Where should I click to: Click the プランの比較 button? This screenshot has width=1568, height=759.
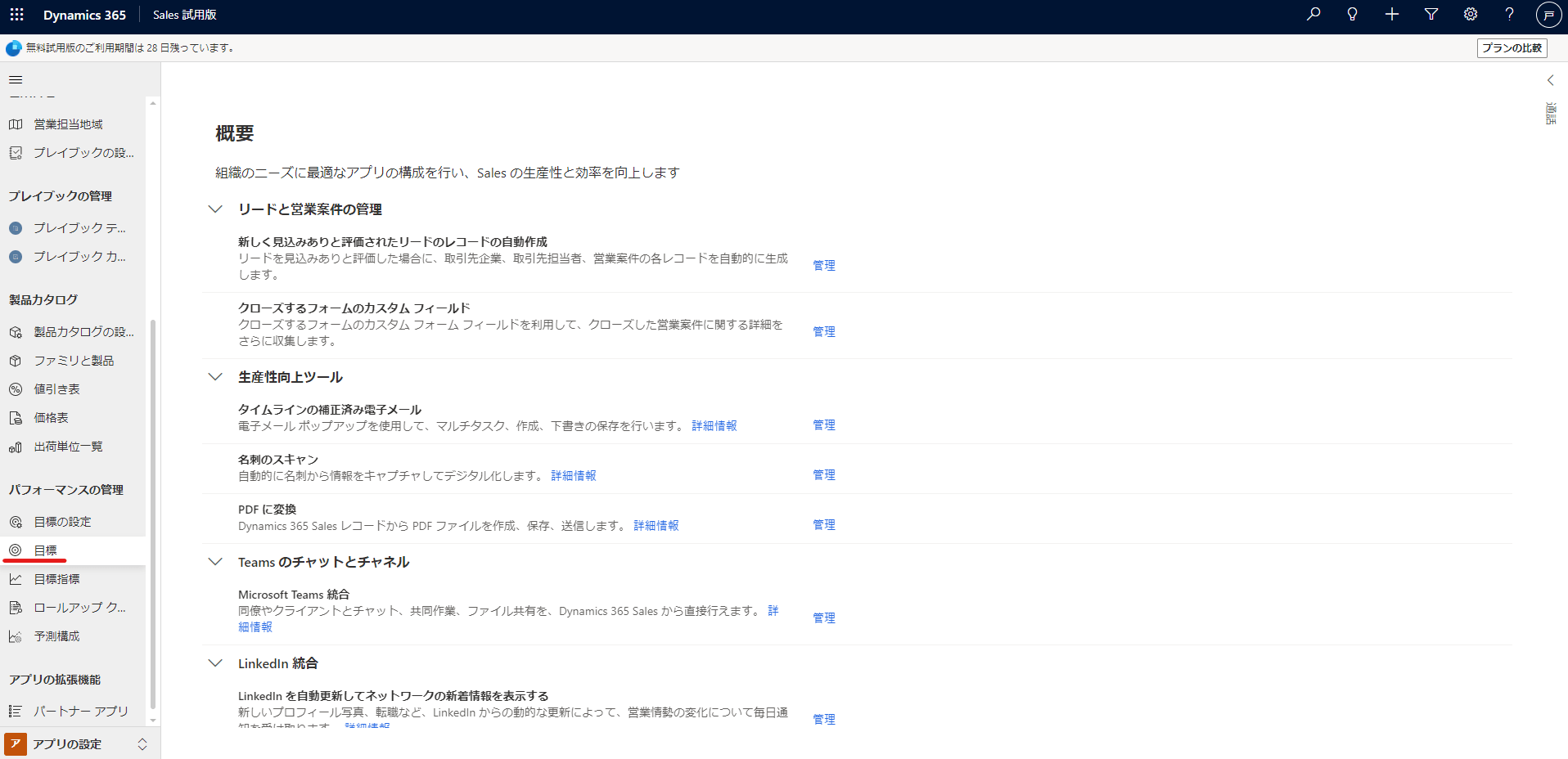coord(1512,48)
